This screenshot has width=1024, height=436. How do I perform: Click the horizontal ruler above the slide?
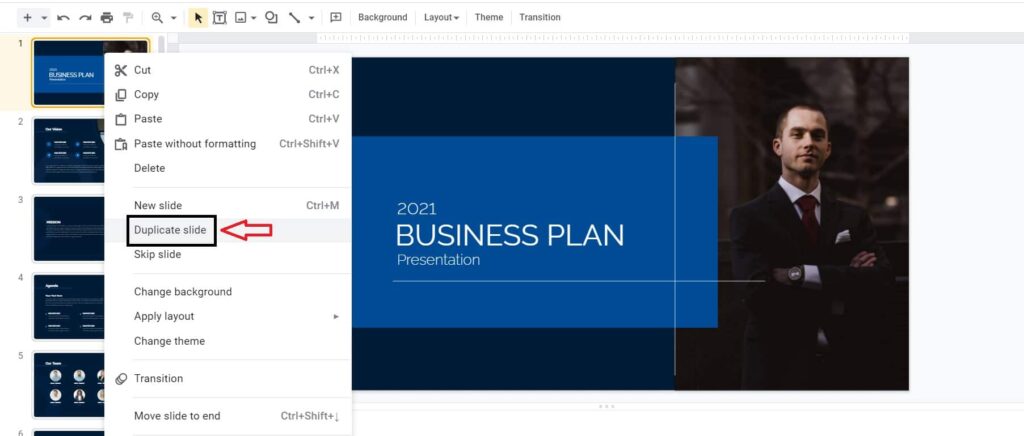click(613, 38)
